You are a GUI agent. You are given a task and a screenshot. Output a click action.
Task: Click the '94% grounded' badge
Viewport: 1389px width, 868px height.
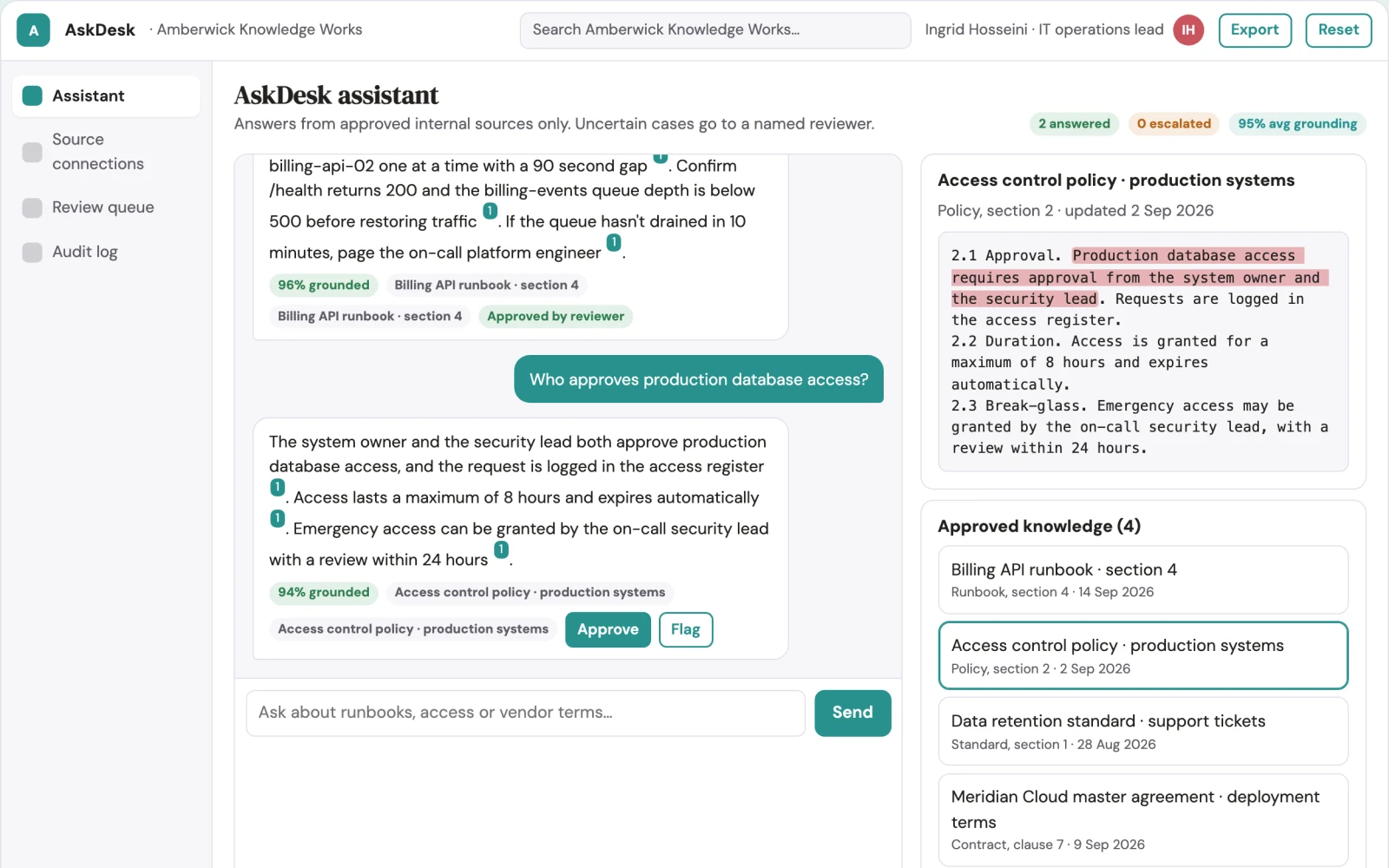click(x=323, y=592)
